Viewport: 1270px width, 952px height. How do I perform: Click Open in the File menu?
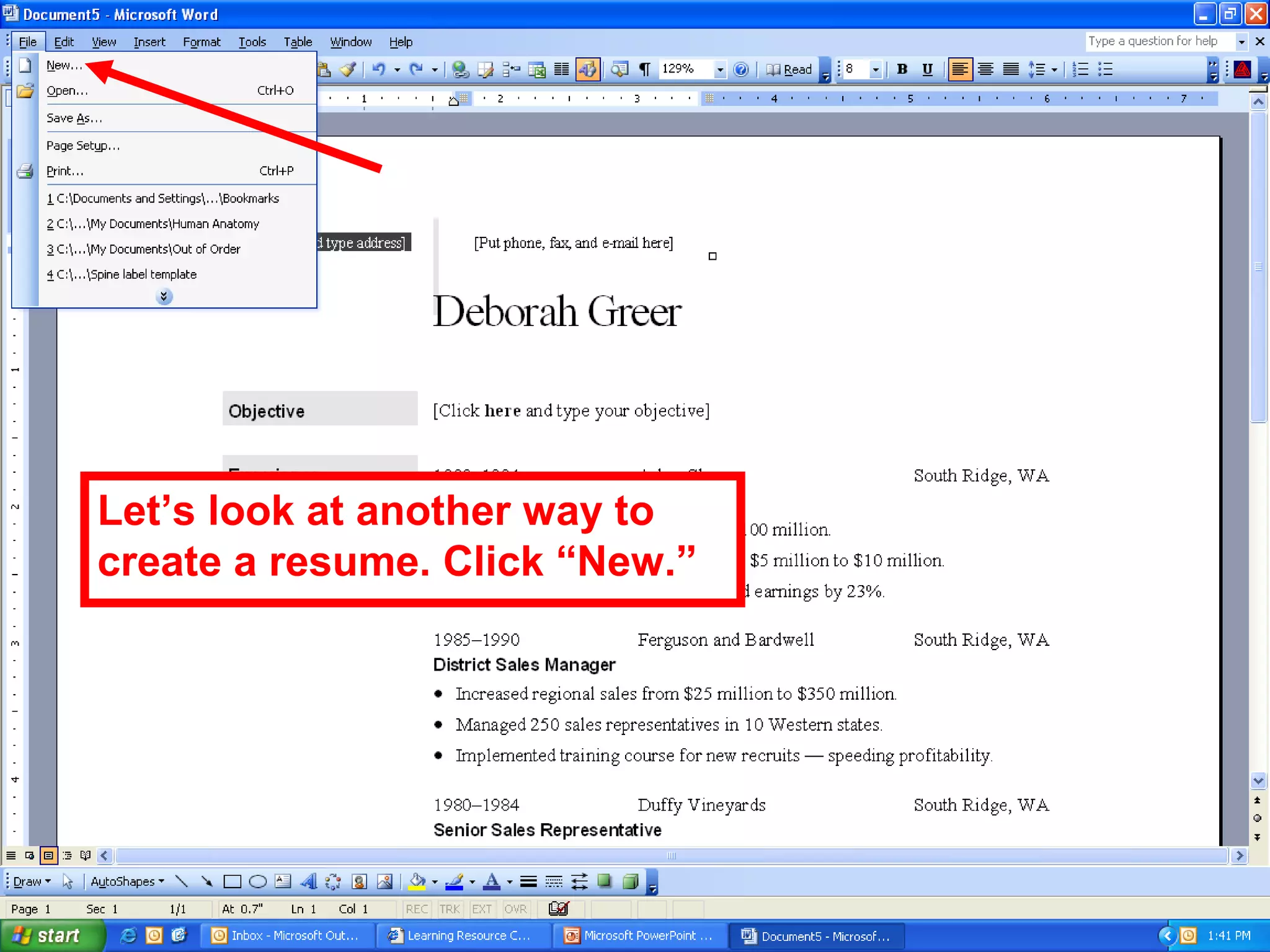pyautogui.click(x=165, y=90)
